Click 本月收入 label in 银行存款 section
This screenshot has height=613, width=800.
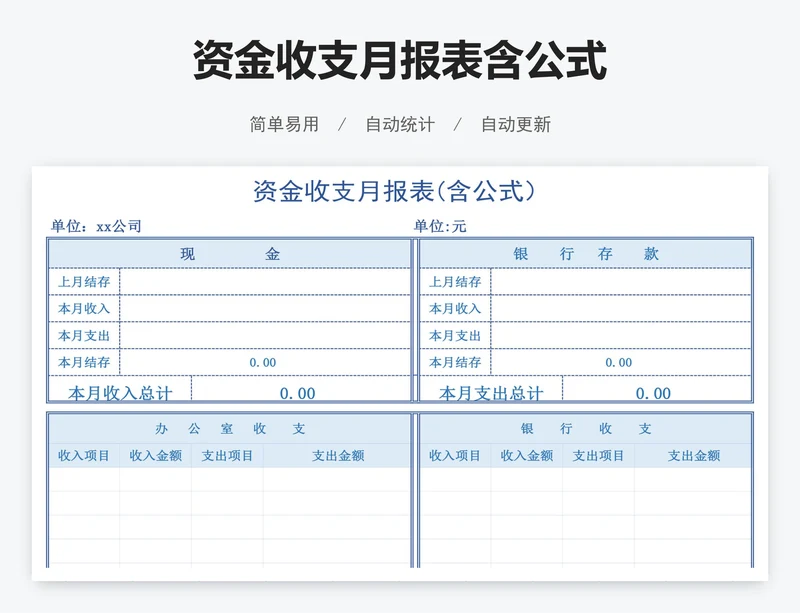pyautogui.click(x=455, y=309)
